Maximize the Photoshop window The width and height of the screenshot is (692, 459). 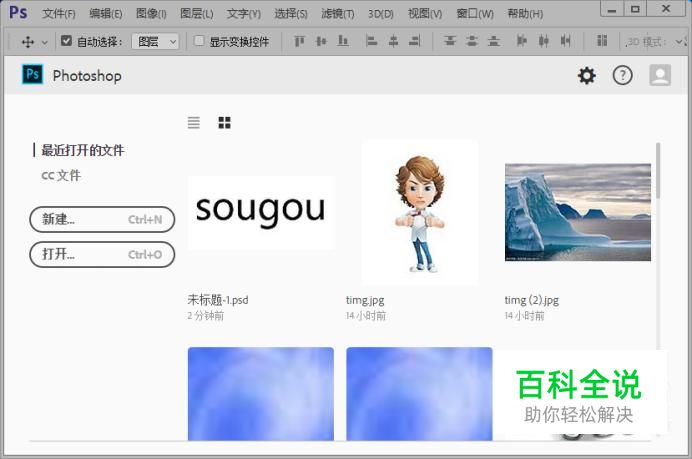pos(635,10)
